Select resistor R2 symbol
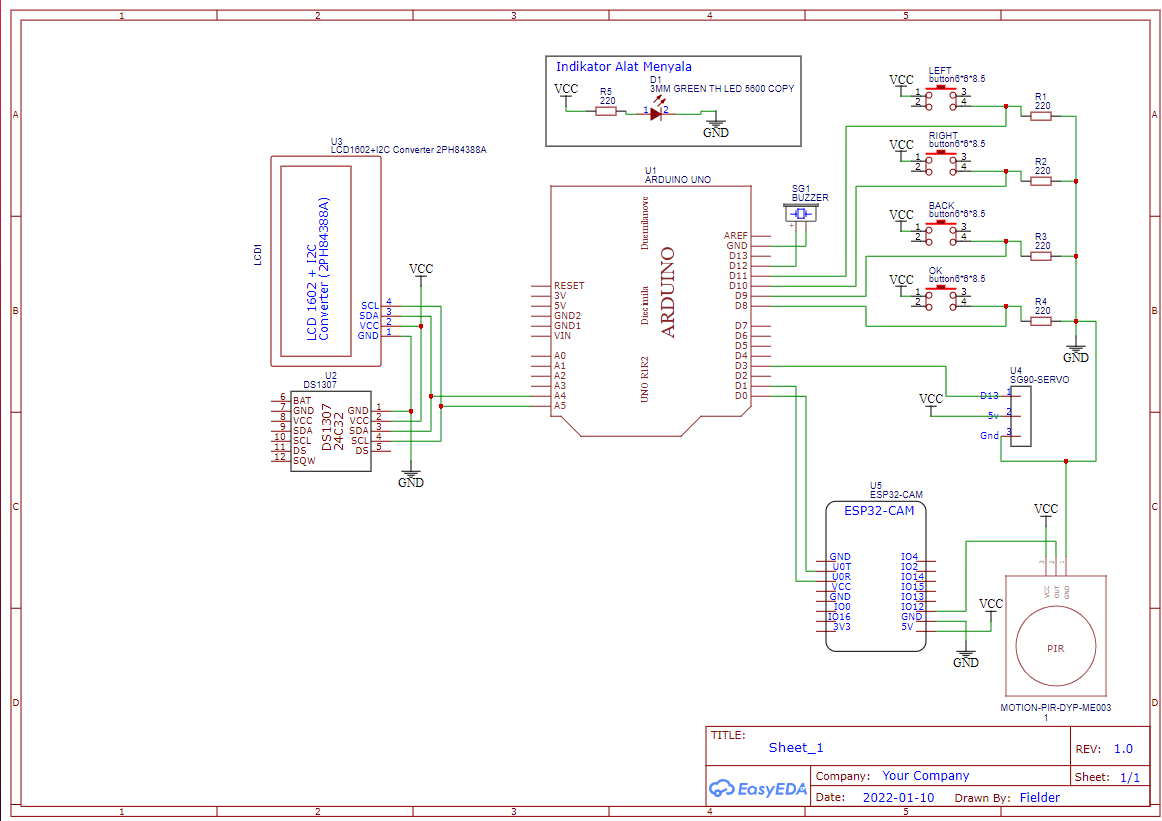 click(1040, 181)
